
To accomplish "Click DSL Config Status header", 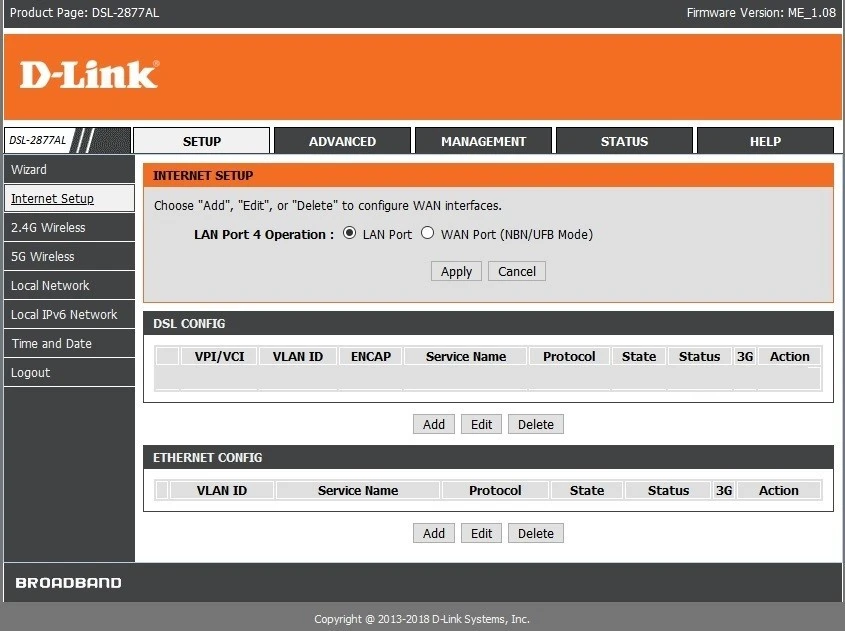I will [699, 357].
